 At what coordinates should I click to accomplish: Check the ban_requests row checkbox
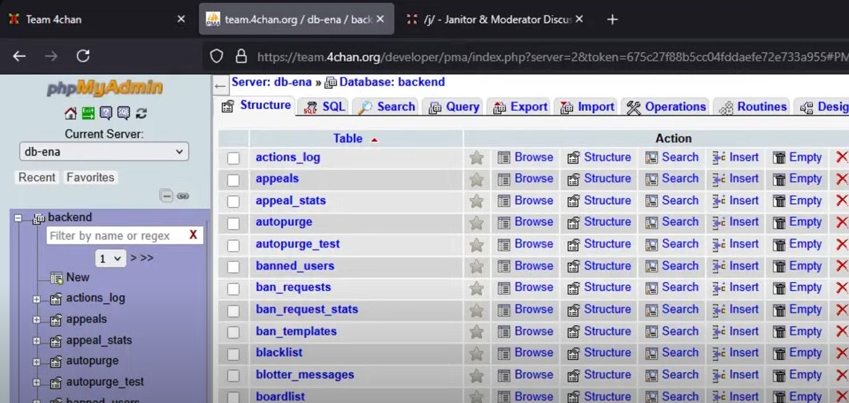(x=233, y=289)
